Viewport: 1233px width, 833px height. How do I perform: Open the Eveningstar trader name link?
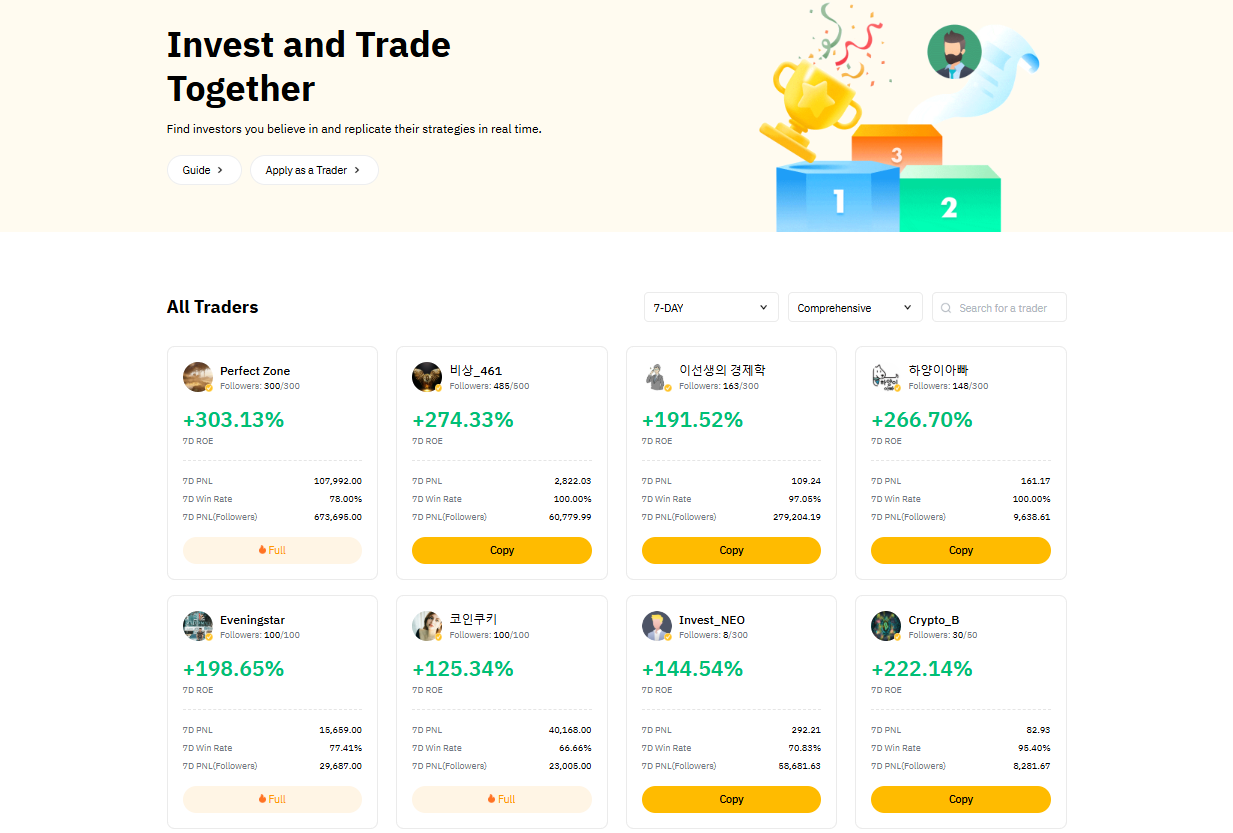pyautogui.click(x=252, y=620)
